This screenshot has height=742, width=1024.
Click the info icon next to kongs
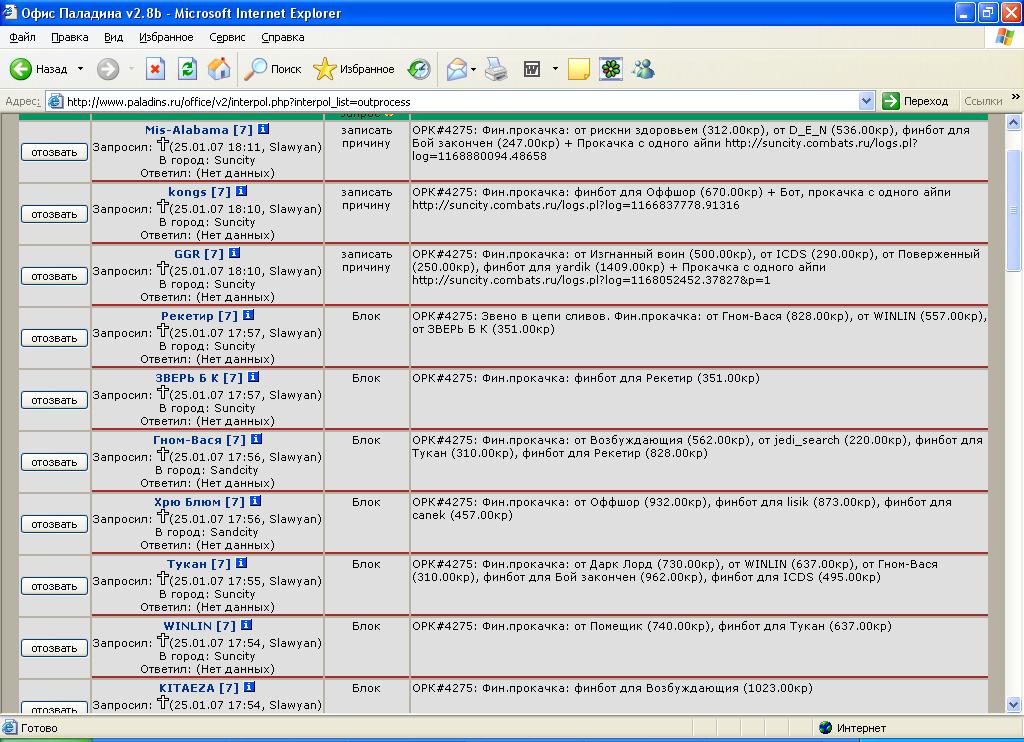[x=241, y=191]
